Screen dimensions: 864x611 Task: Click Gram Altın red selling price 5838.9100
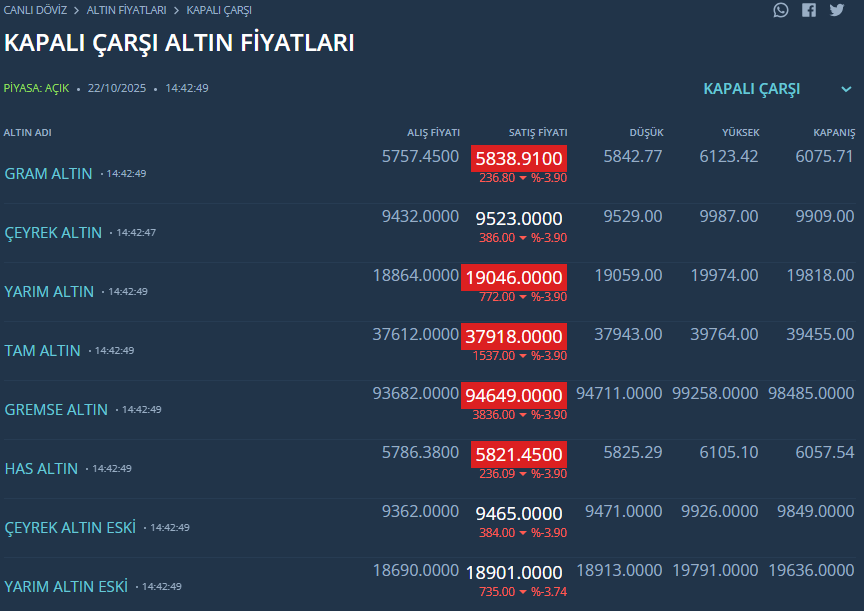tap(519, 158)
